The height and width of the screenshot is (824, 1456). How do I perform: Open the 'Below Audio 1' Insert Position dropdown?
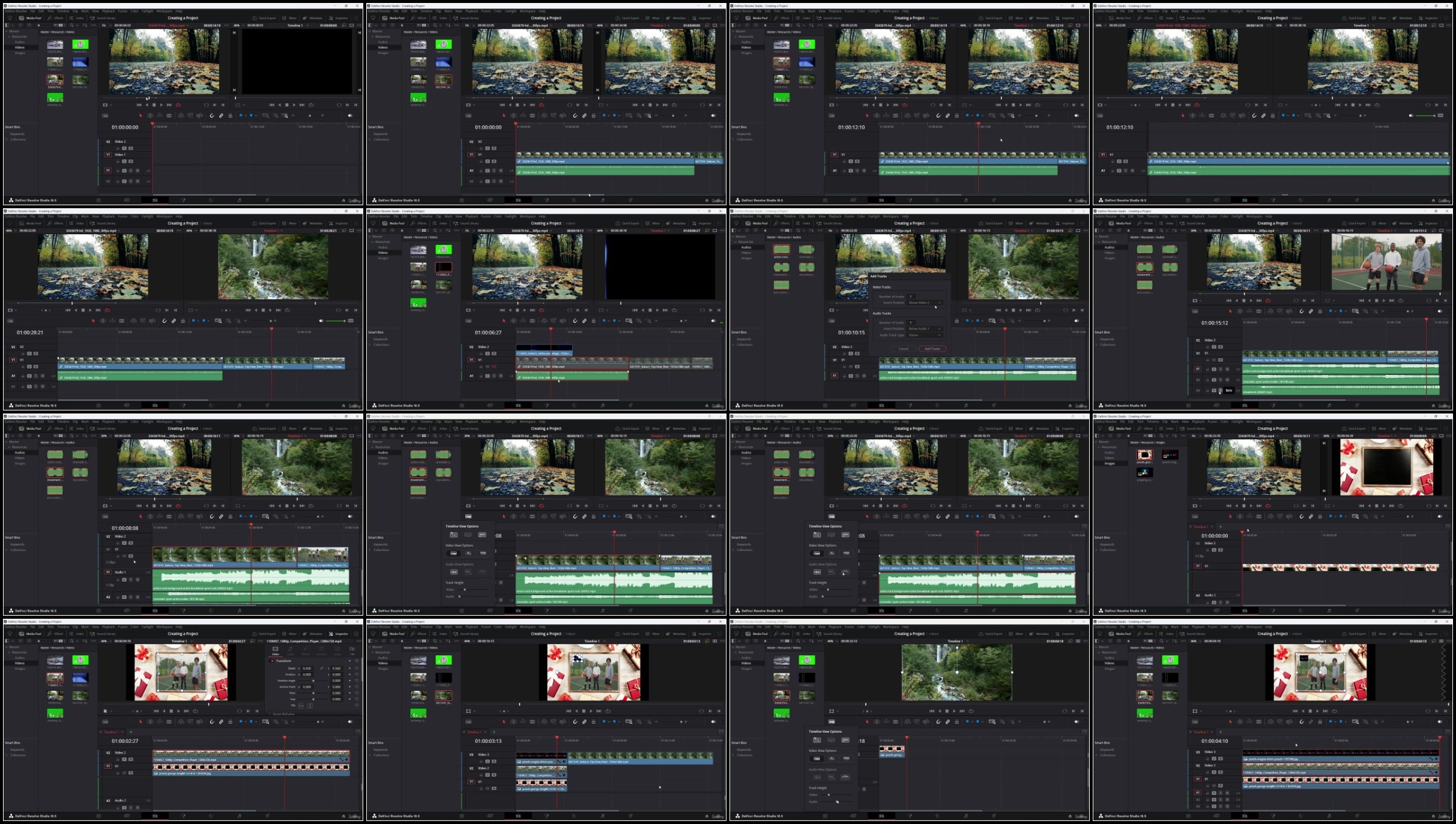[x=924, y=328]
